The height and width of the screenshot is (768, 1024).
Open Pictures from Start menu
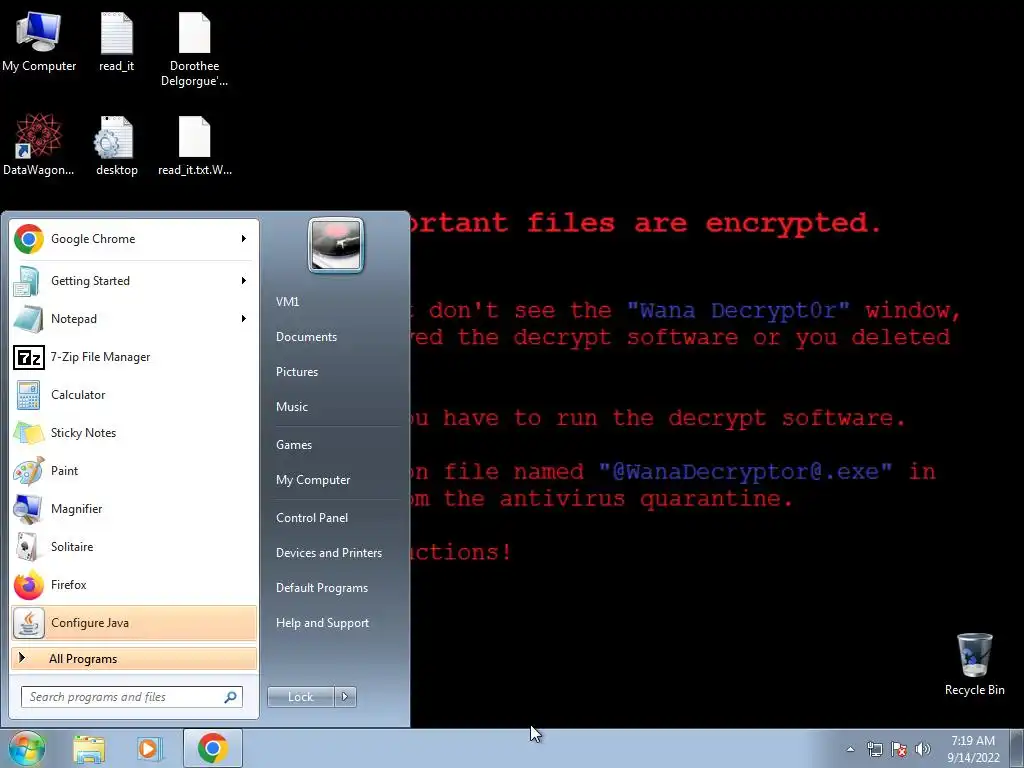tap(297, 372)
